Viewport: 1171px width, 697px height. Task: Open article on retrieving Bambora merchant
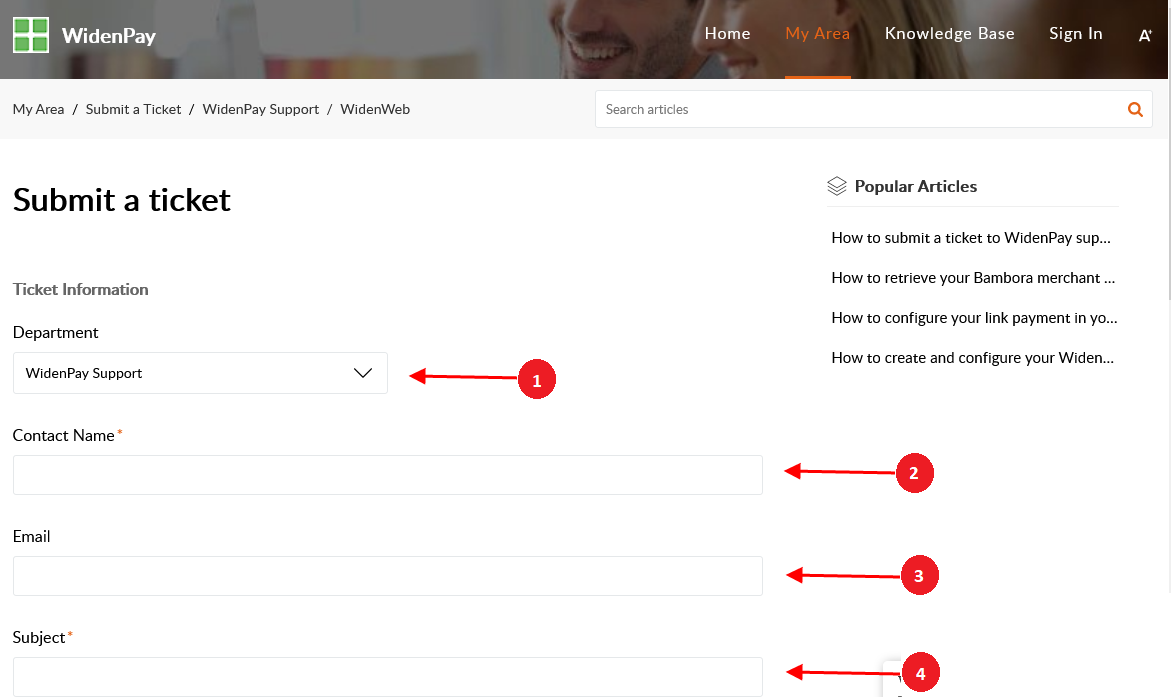coord(973,278)
